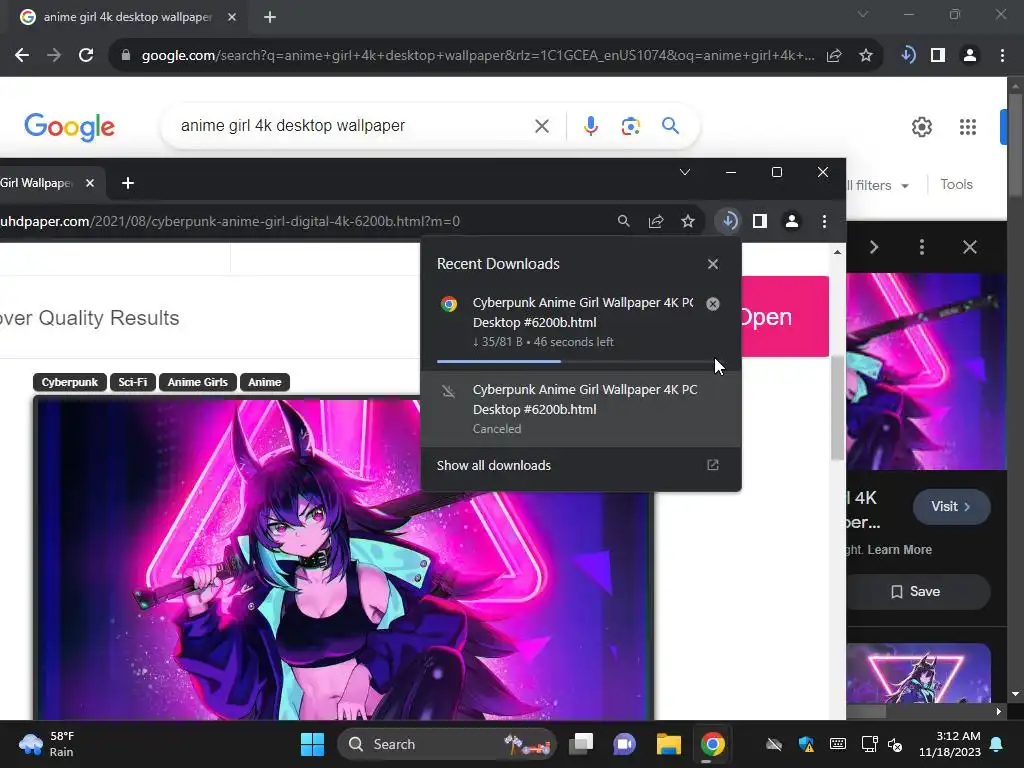This screenshot has height=768, width=1024.
Task: Start voice search with microphone icon
Action: (x=590, y=125)
